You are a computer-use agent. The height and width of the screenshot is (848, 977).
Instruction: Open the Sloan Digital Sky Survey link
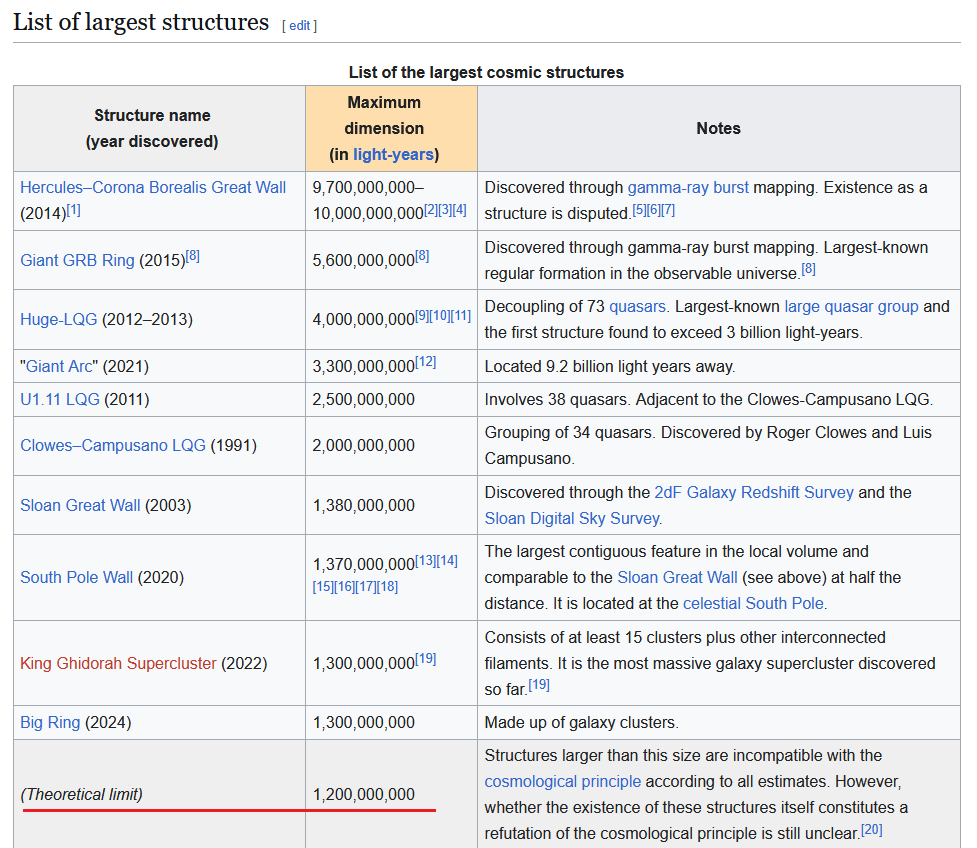coord(572,518)
